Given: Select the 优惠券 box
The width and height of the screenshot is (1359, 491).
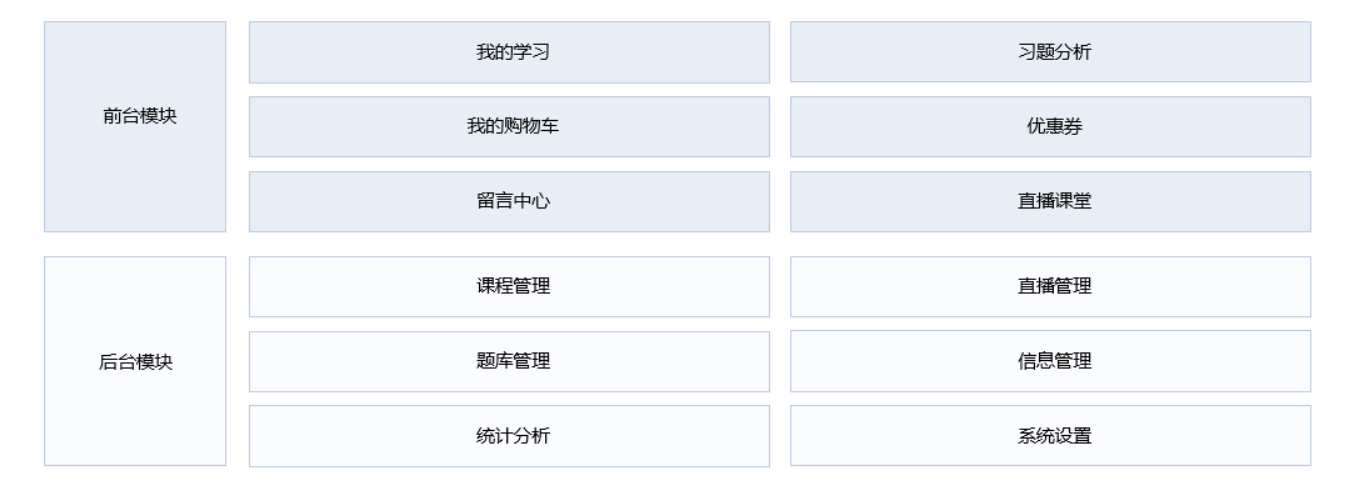Looking at the screenshot, I should 1050,127.
